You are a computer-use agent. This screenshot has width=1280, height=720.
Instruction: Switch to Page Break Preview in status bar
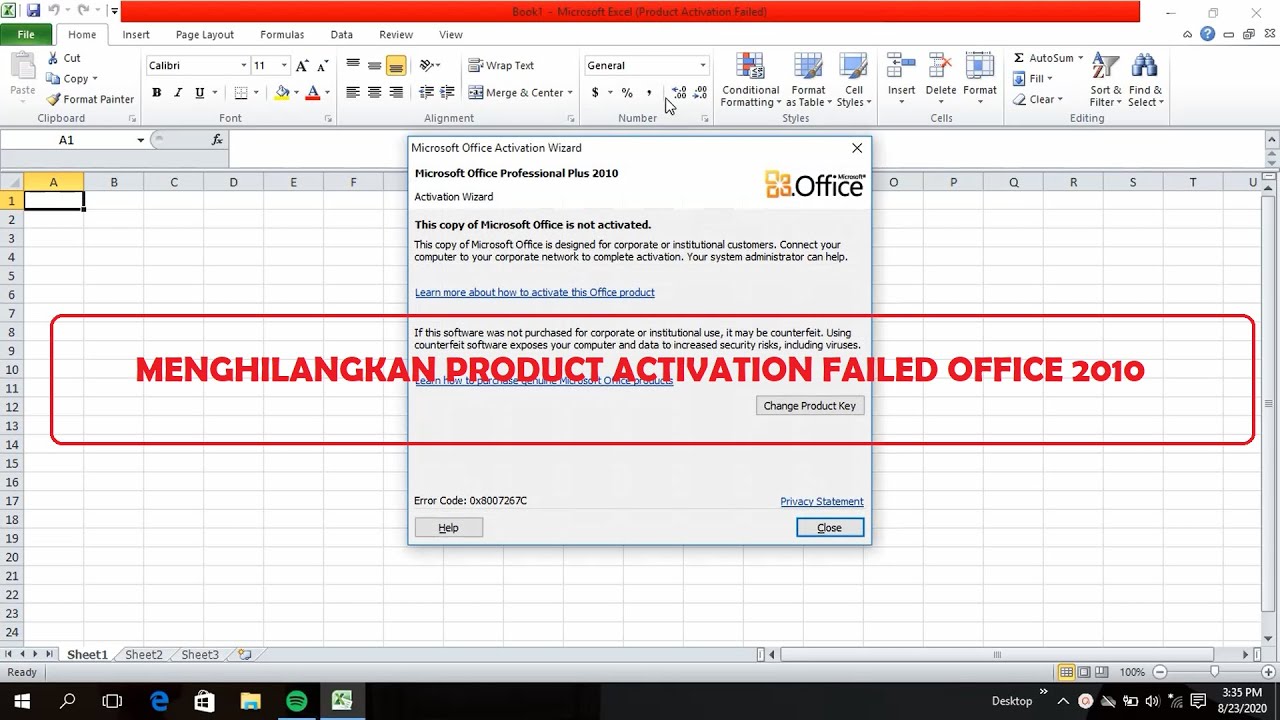pyautogui.click(x=1102, y=672)
